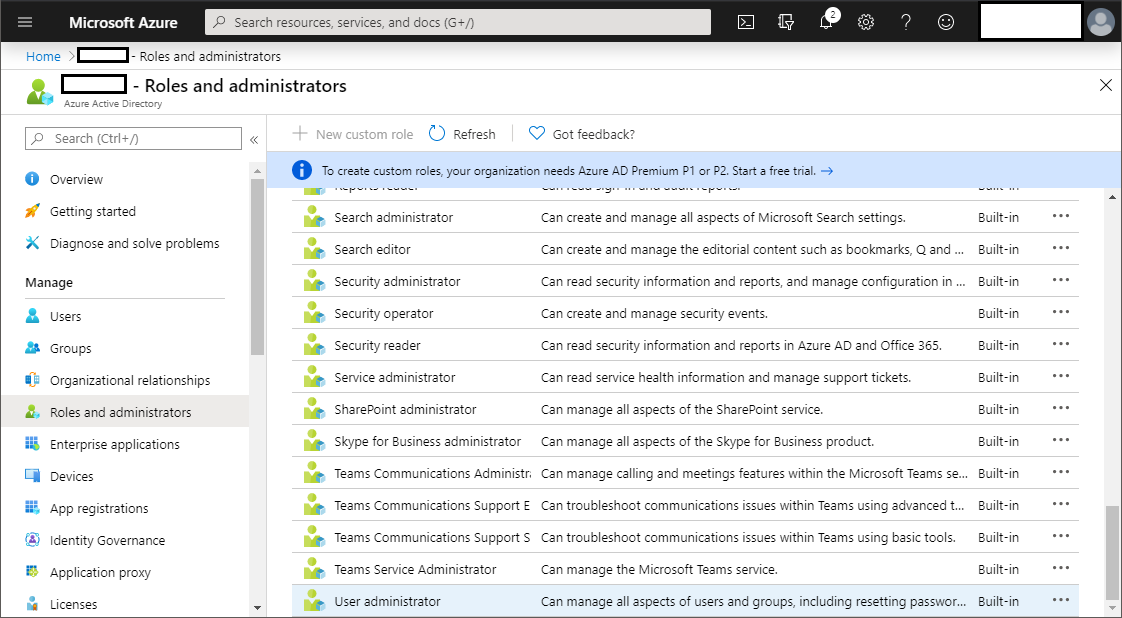
Task: Open more options for Teams Service Administrator
Action: 1060,568
